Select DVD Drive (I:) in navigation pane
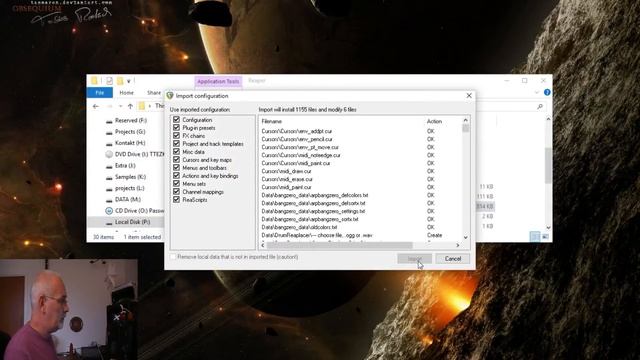Image resolution: width=640 pixels, height=360 pixels. point(135,154)
